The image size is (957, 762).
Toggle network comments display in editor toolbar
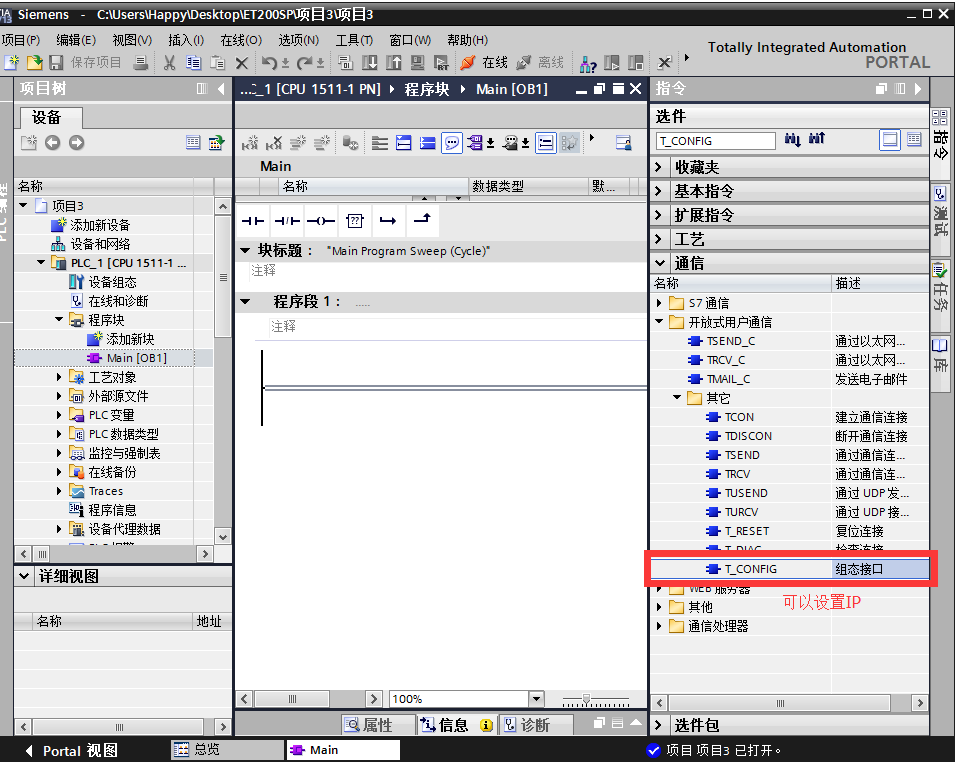[x=452, y=143]
